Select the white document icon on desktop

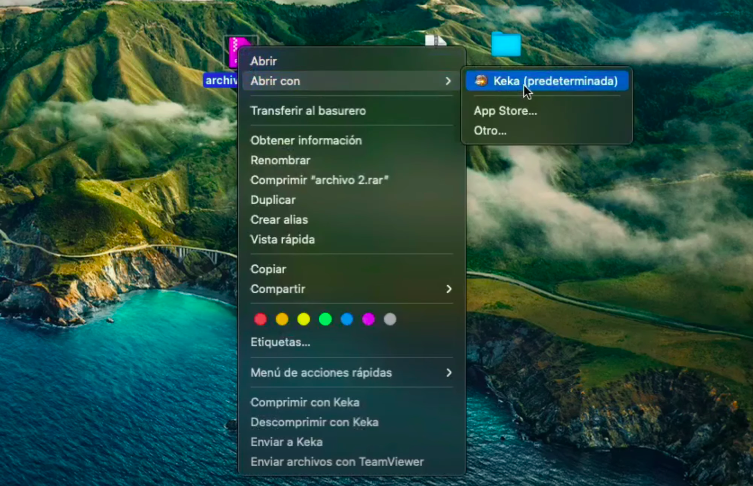click(435, 40)
